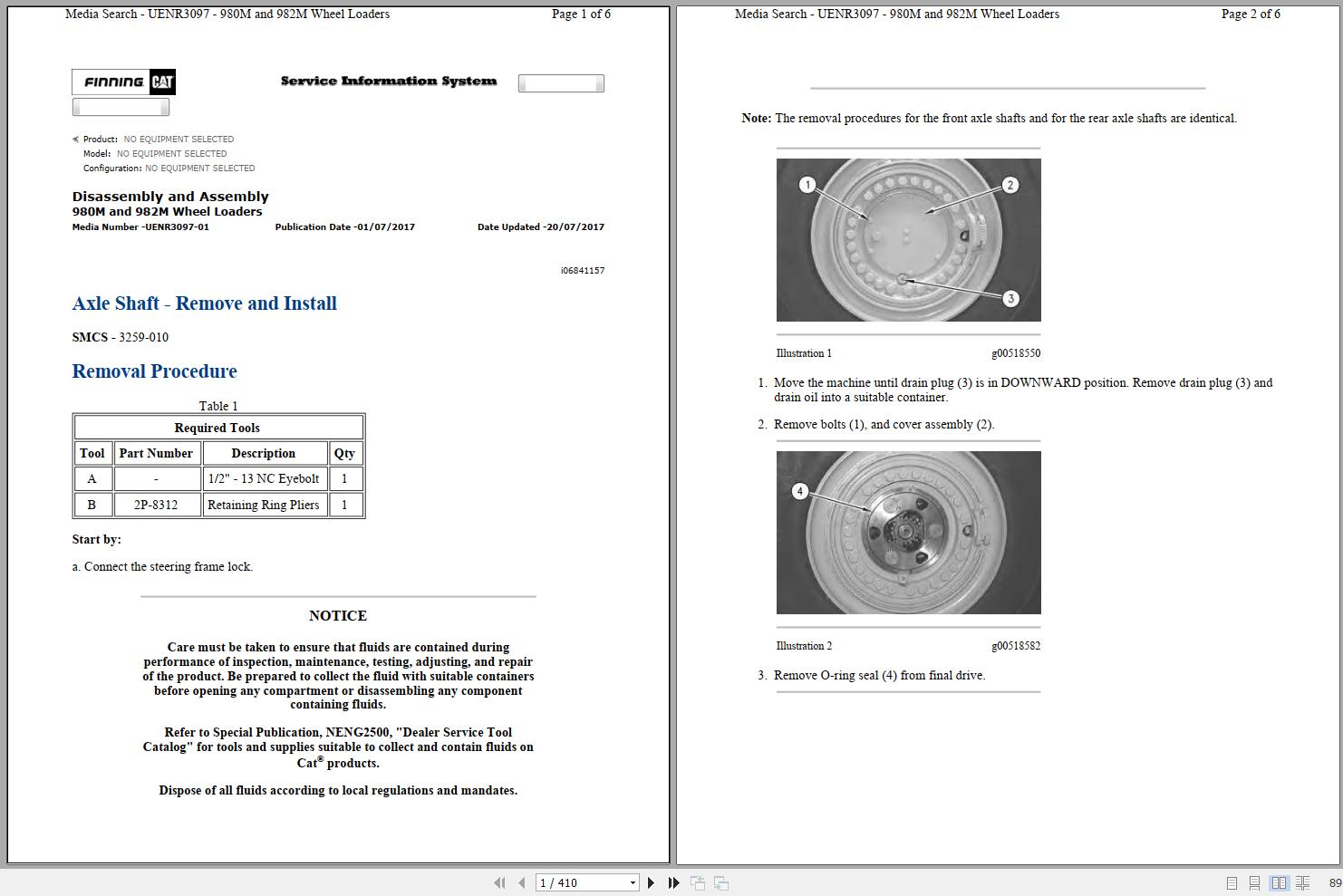Image resolution: width=1343 pixels, height=896 pixels.
Task: Open Illustration 1 wheel image
Action: click(x=908, y=240)
